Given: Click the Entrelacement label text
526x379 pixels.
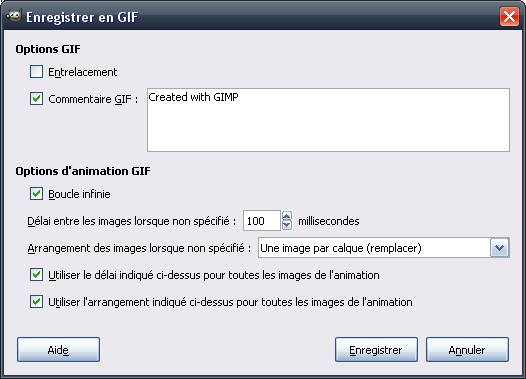Looking at the screenshot, I should tap(83, 72).
